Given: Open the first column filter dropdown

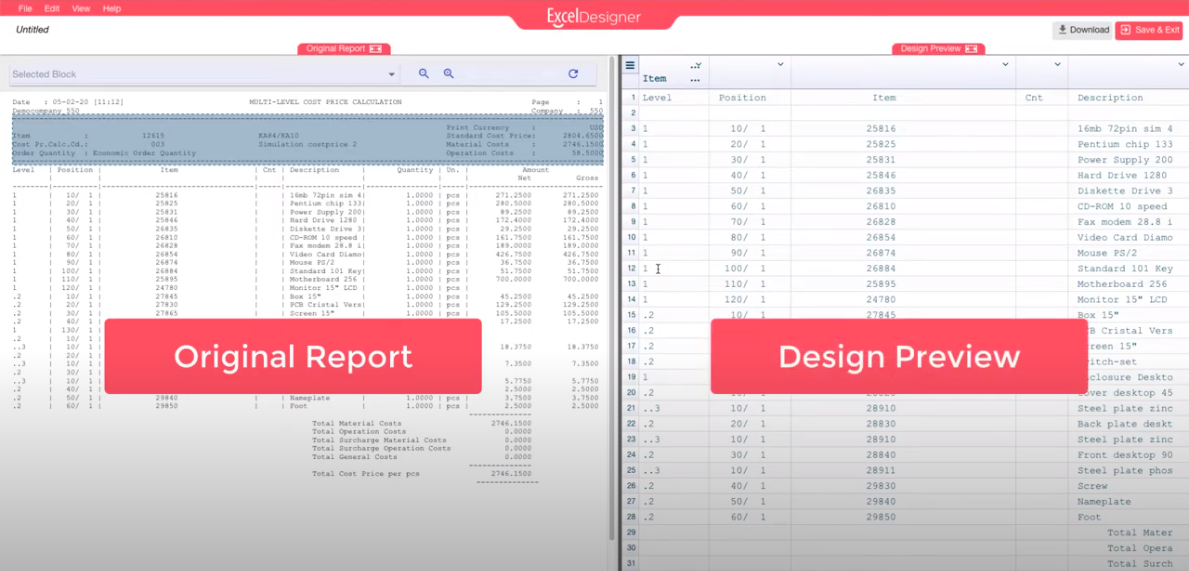Looking at the screenshot, I should click(x=698, y=64).
